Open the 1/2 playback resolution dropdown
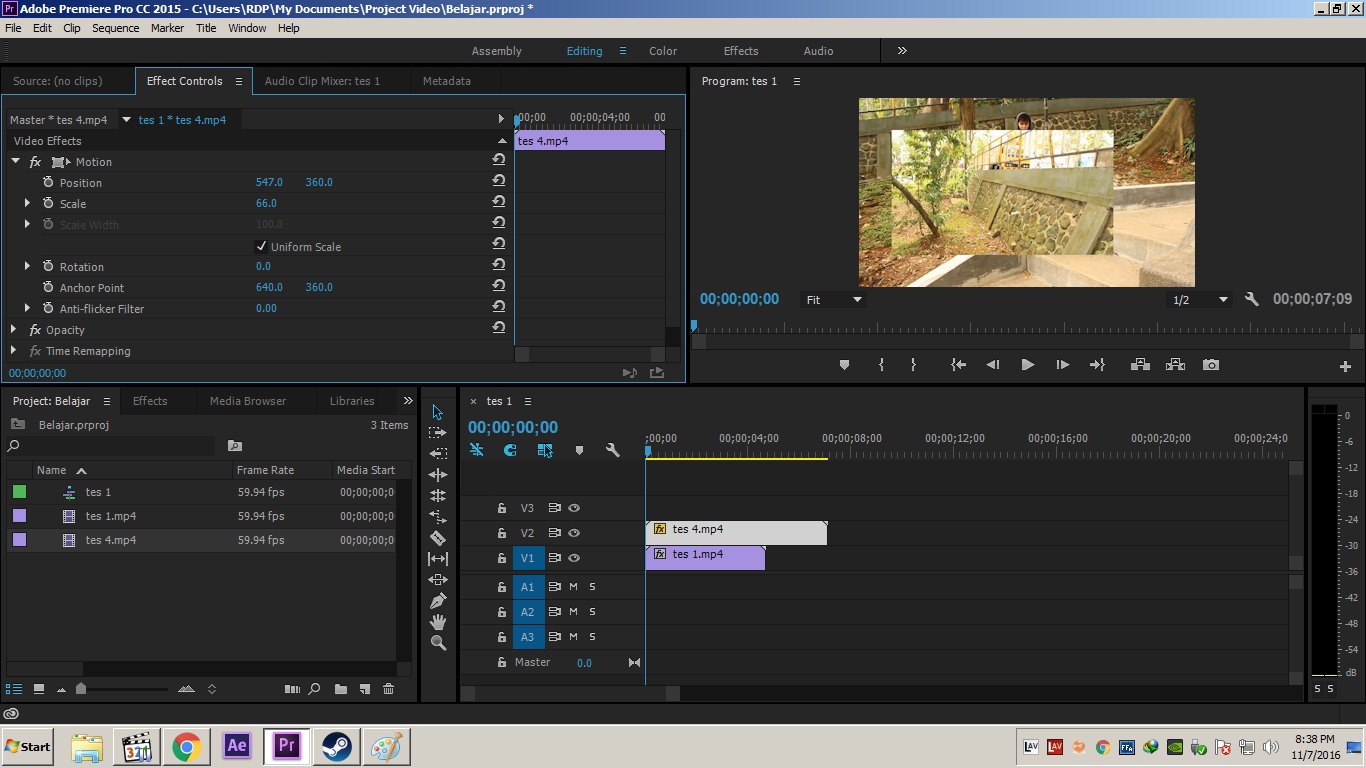1366x768 pixels. 1199,300
